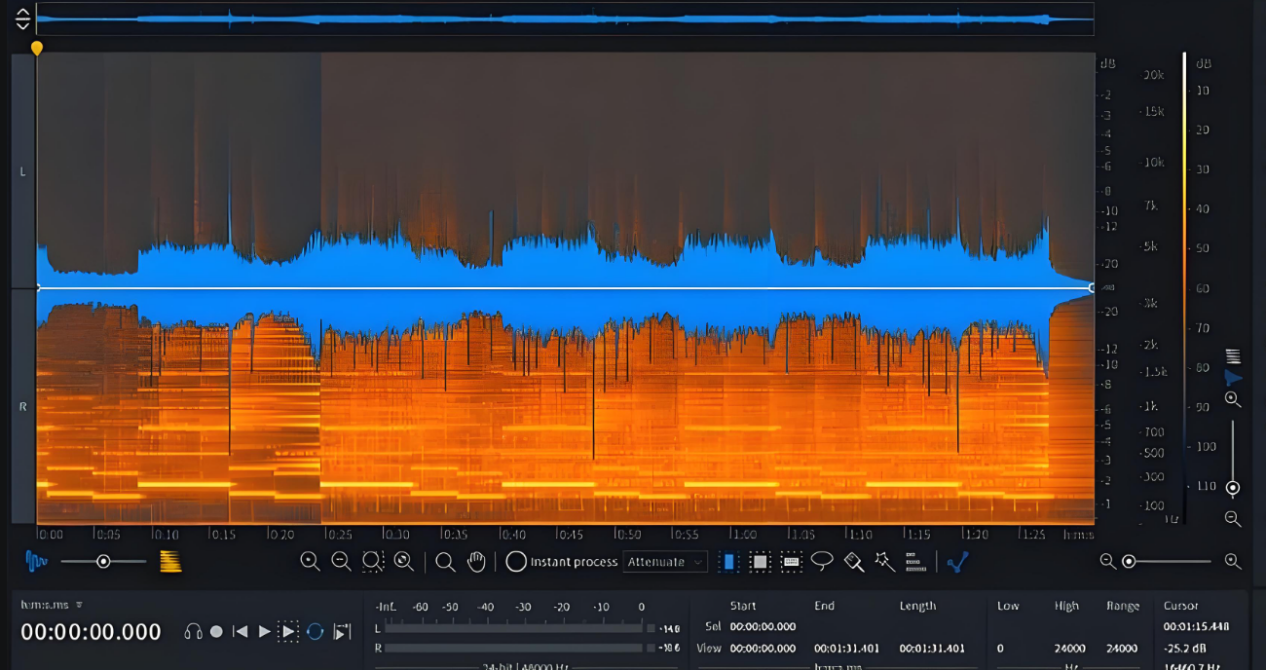Adjust the waveform/spectrogram opacity slider

[x=103, y=562]
